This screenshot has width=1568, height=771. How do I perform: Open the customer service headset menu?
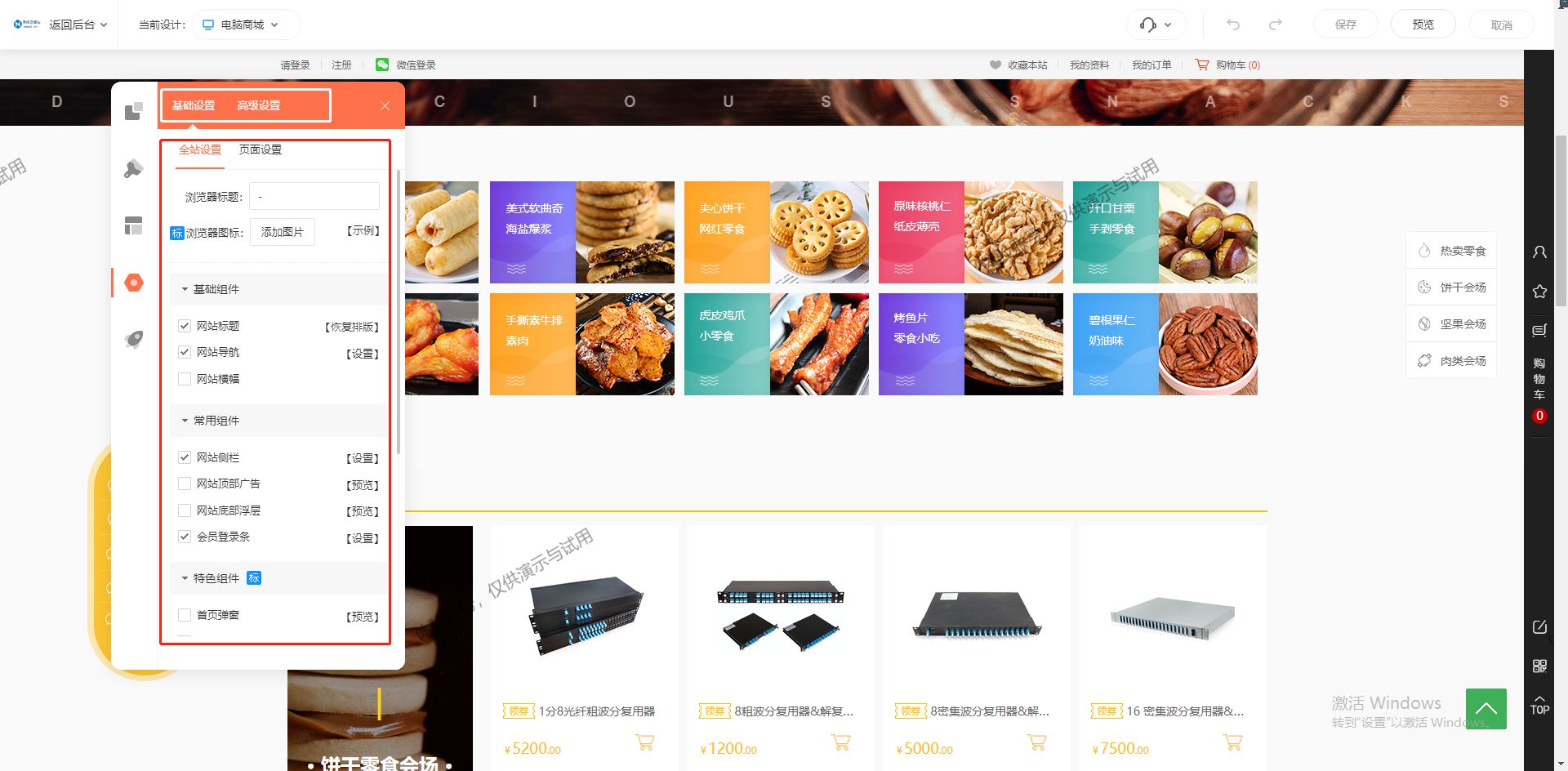1156,25
